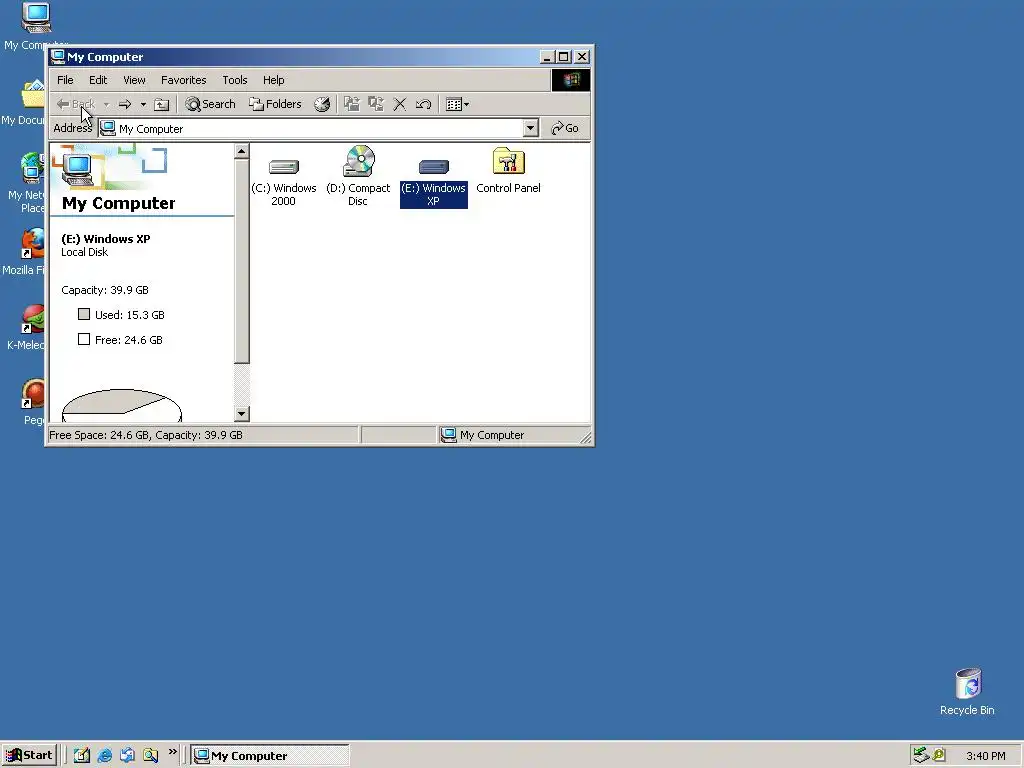
Task: Open the View menu
Action: 135,80
